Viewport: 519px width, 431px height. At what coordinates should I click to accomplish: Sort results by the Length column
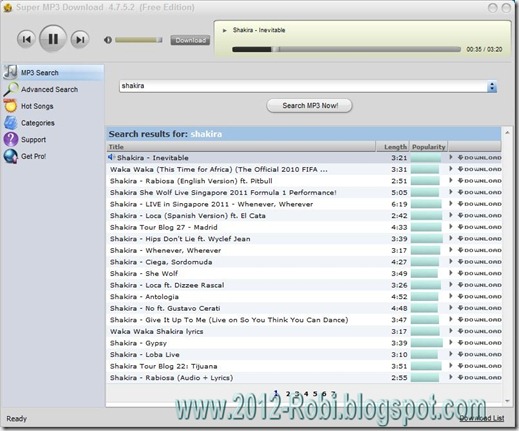pyautogui.click(x=393, y=147)
